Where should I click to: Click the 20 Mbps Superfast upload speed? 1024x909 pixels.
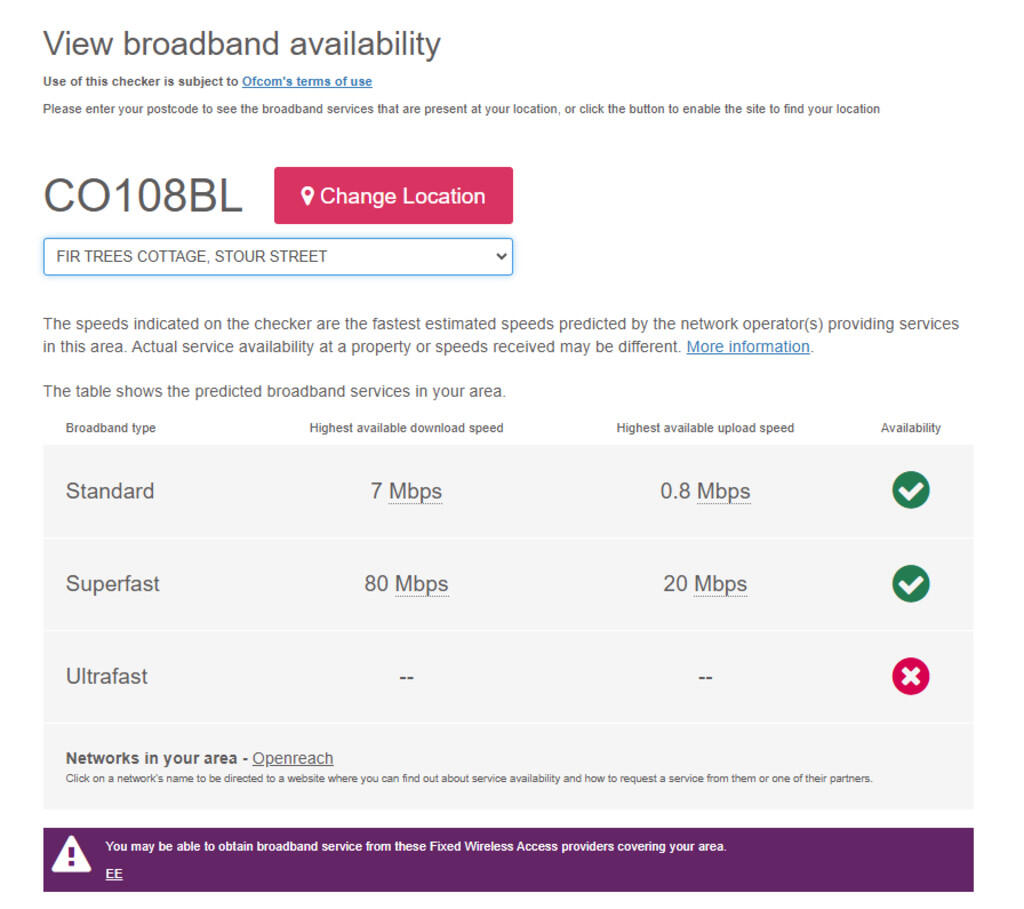click(705, 584)
